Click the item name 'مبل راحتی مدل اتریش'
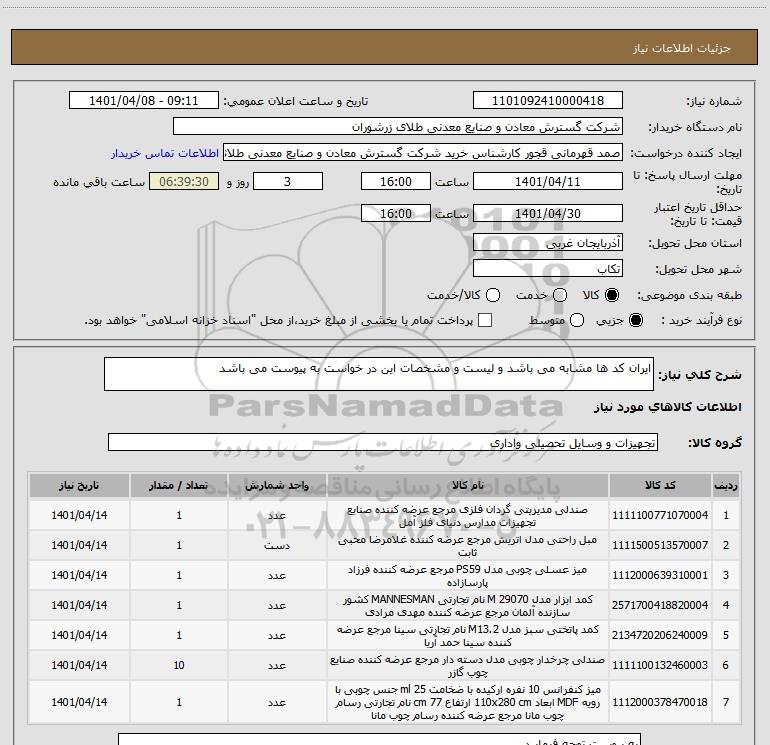The width and height of the screenshot is (770, 745). coord(468,546)
